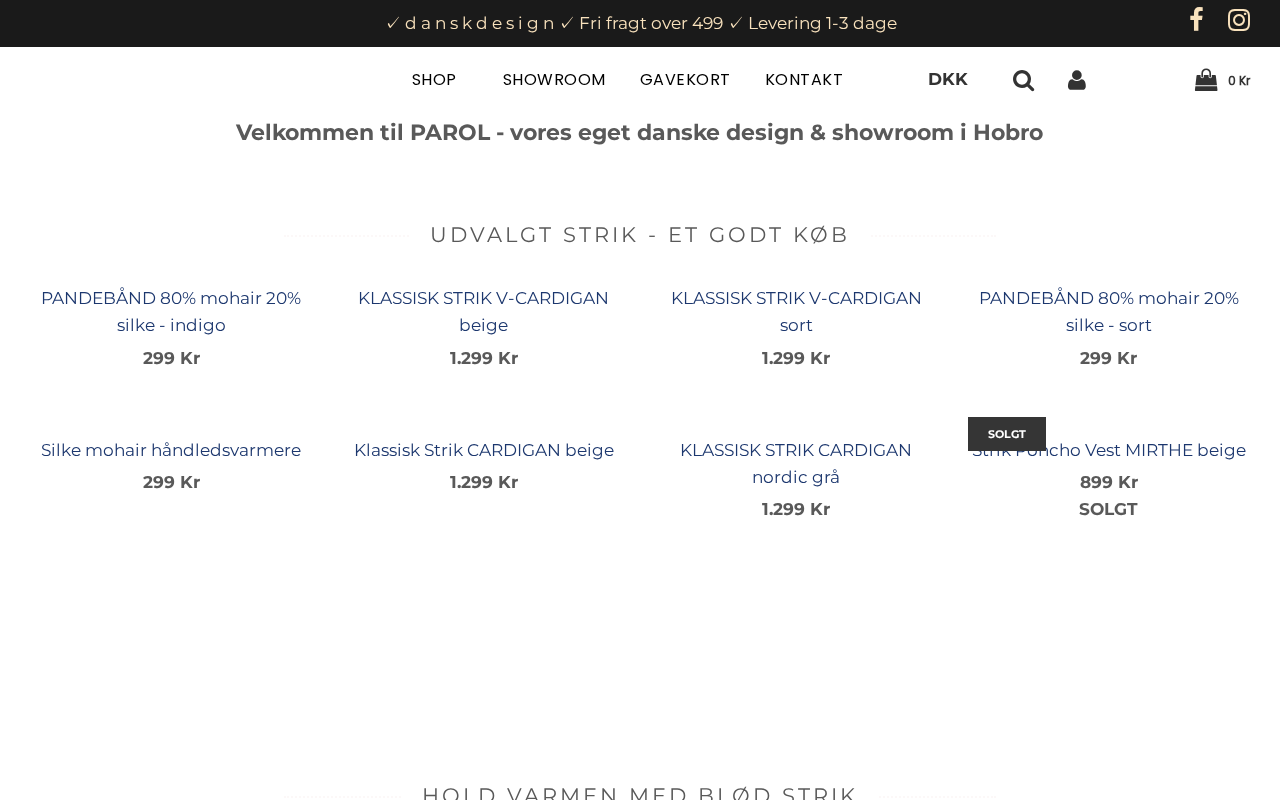
Task: Click the 0 Kr cart total
Action: click(1239, 81)
